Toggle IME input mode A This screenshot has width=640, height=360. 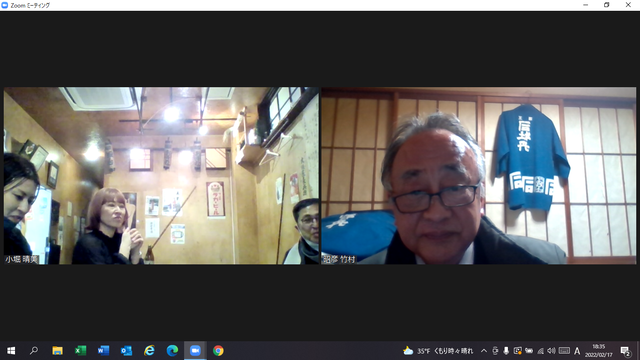click(577, 351)
